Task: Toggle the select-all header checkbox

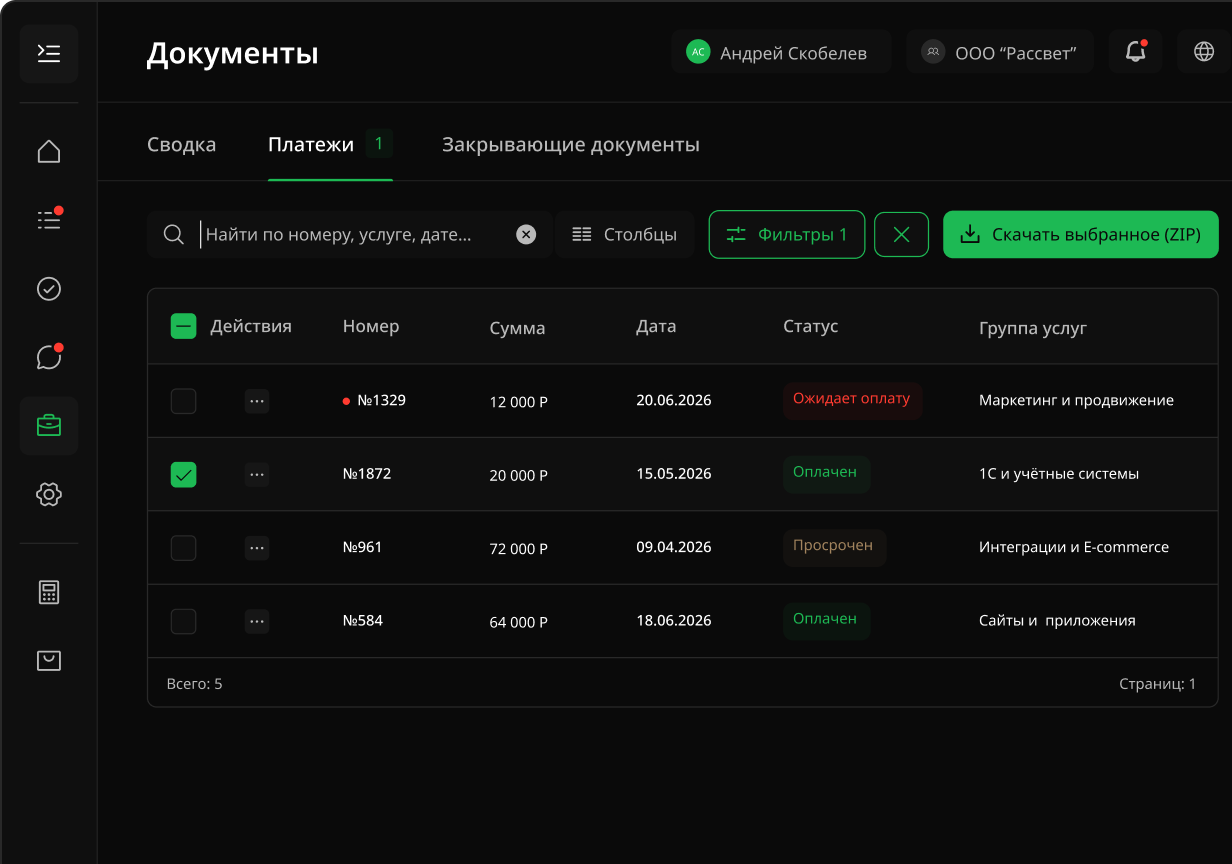Action: [x=183, y=326]
